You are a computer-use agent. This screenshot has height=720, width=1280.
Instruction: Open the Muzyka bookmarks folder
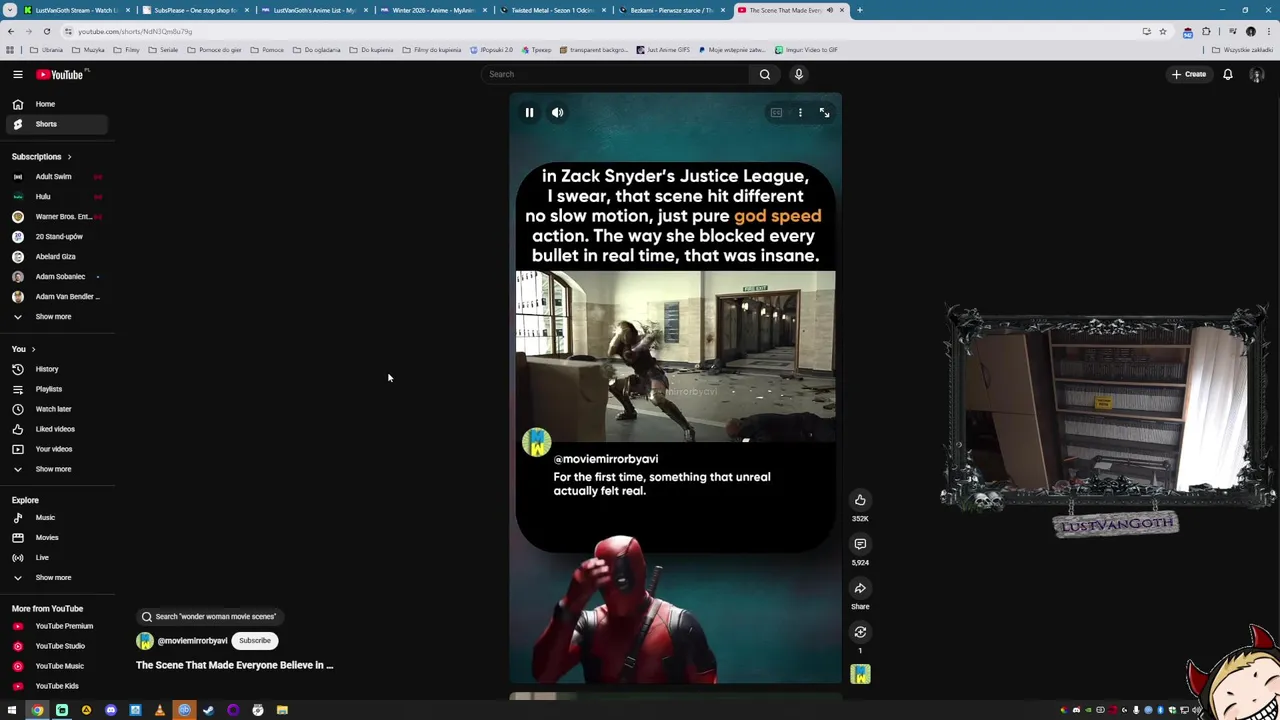88,50
